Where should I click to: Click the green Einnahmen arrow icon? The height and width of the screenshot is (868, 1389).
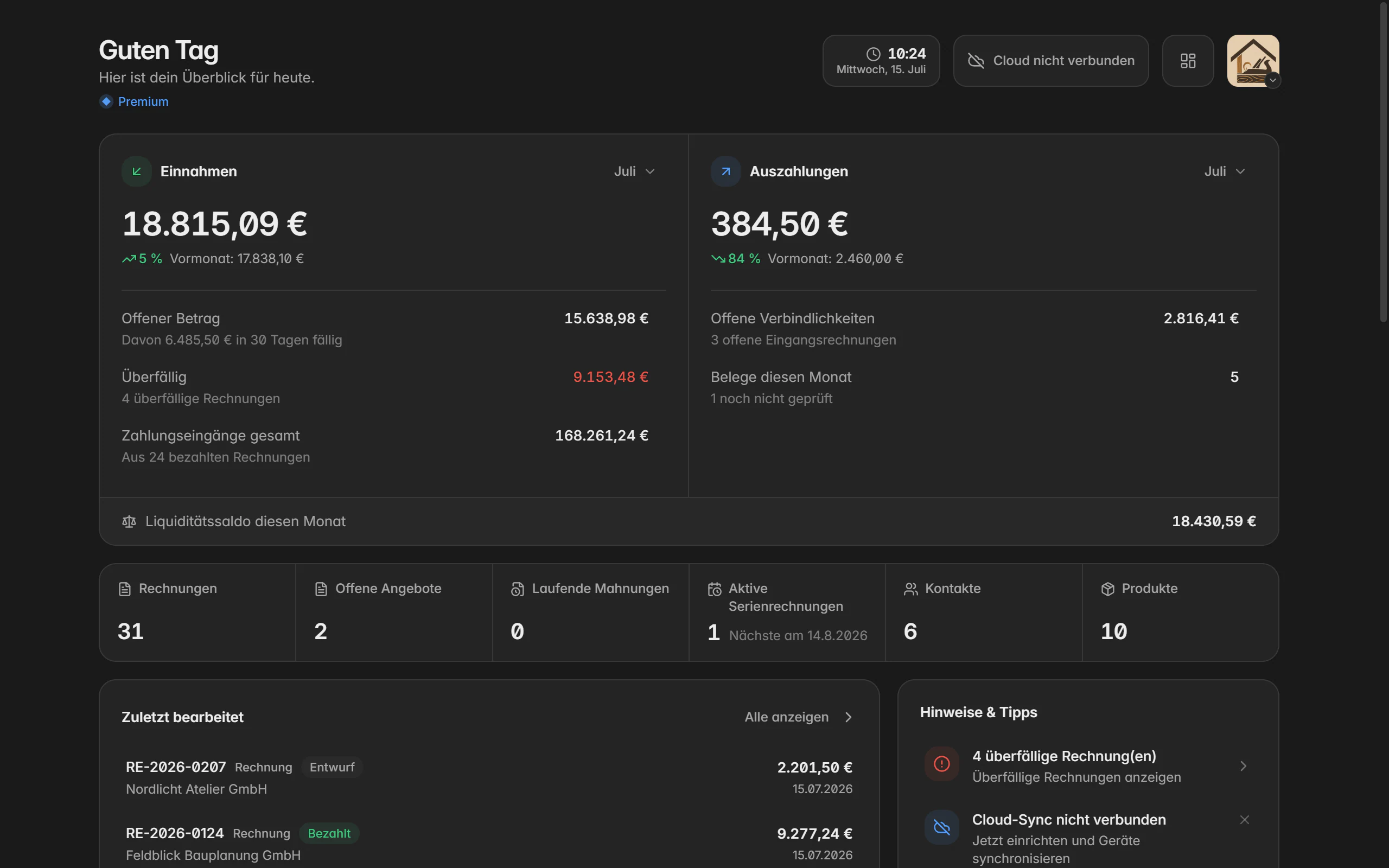(x=137, y=171)
